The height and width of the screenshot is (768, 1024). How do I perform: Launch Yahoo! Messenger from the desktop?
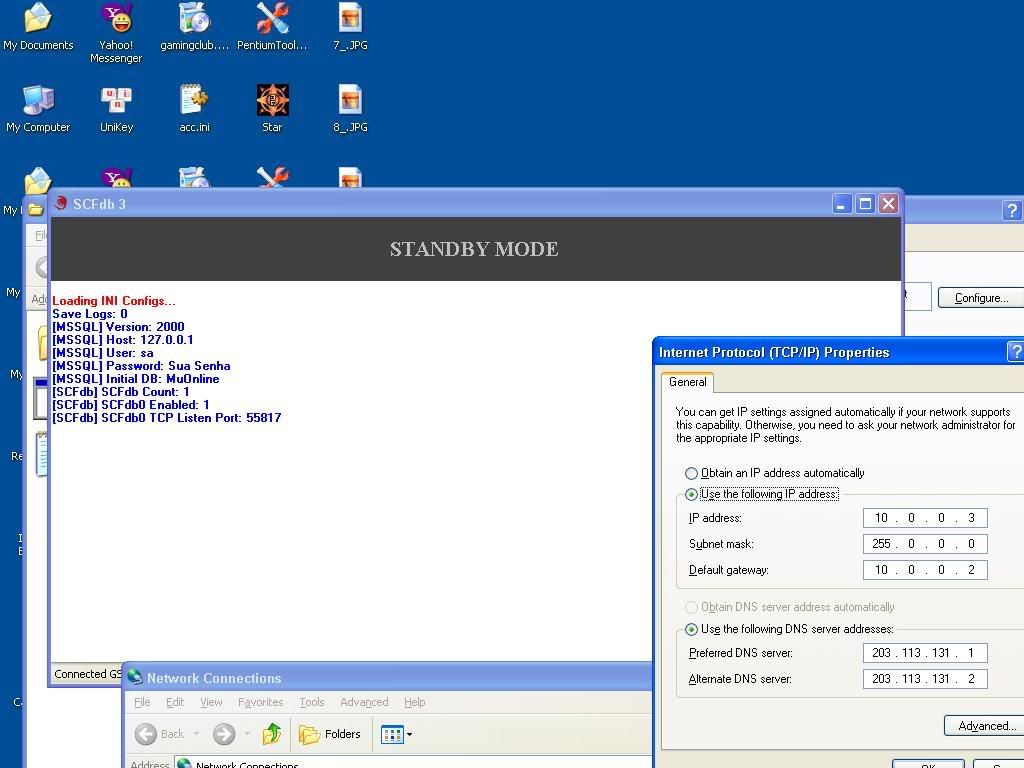tap(116, 33)
